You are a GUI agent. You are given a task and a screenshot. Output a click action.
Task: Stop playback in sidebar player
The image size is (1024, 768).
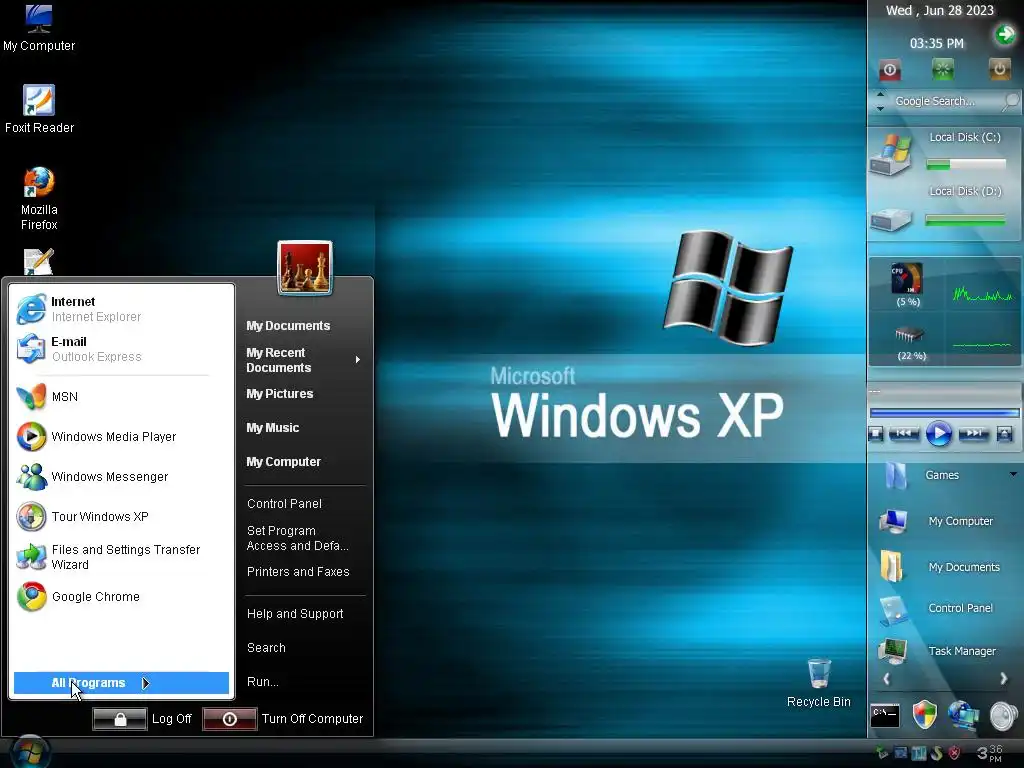coord(876,434)
